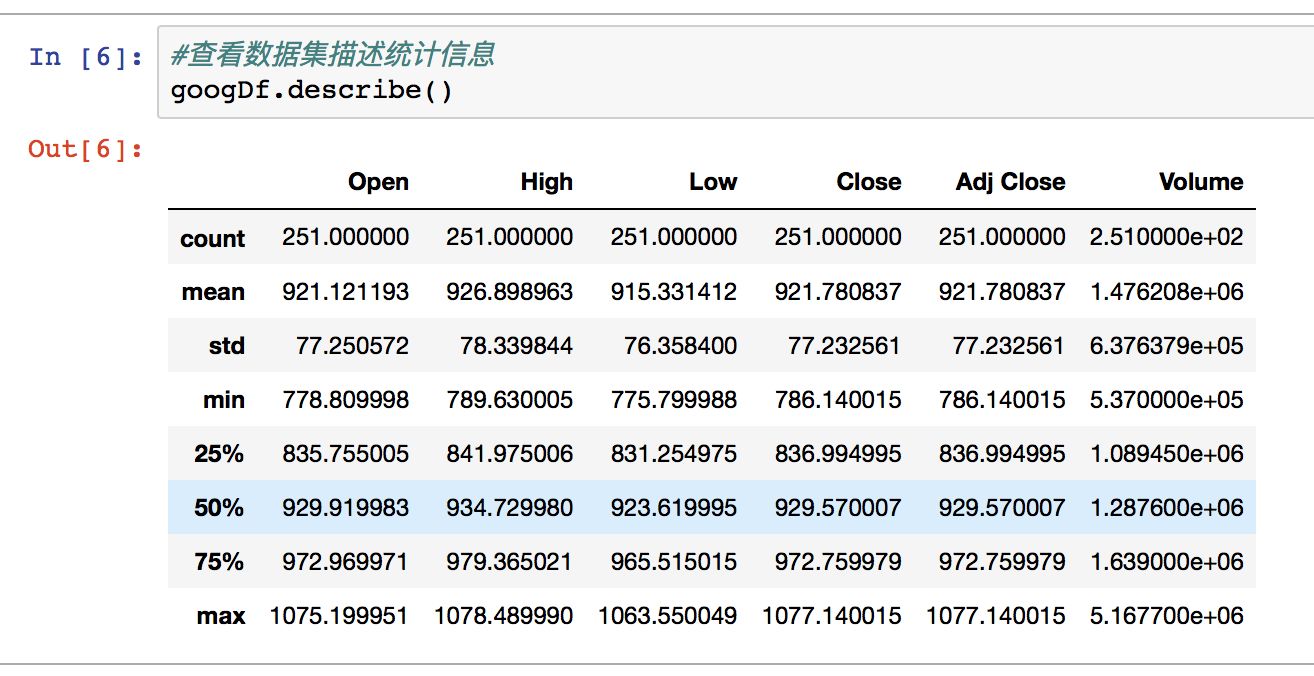Click the Chinese comment line in the cell
Screen dimensions: 1314x676
click(333, 55)
